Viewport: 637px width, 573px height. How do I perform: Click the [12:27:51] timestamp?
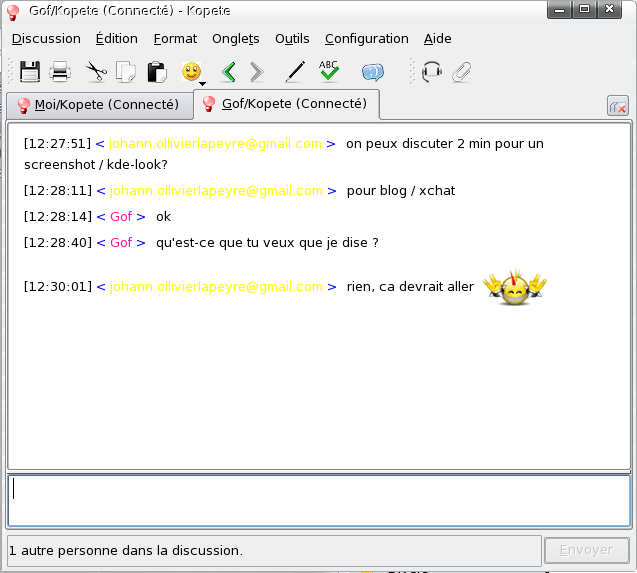pyautogui.click(x=57, y=144)
